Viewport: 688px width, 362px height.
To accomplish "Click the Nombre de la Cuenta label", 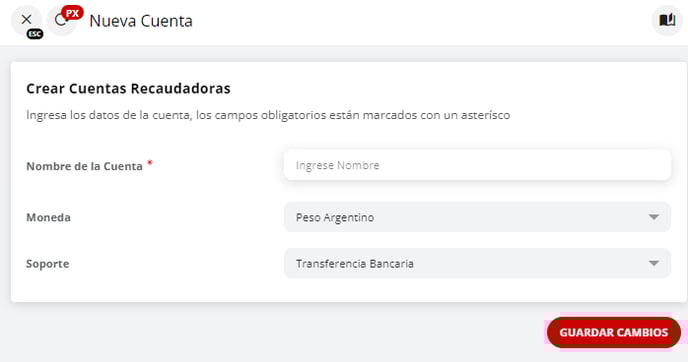I will point(84,166).
